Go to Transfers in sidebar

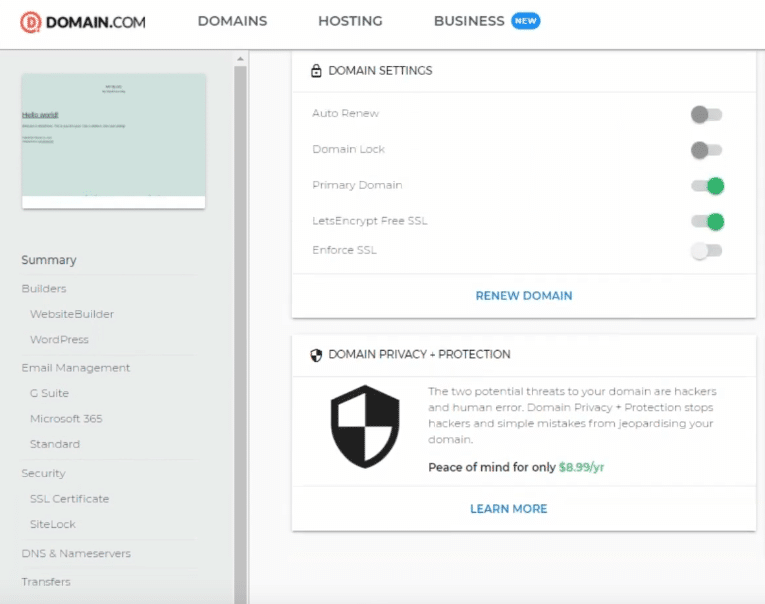coord(46,582)
